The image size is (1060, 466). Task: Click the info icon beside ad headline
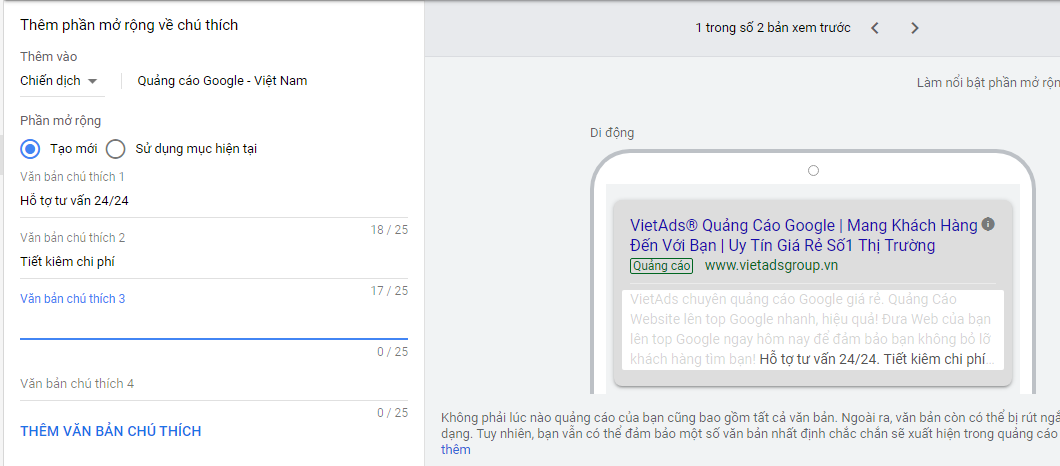coord(988,224)
